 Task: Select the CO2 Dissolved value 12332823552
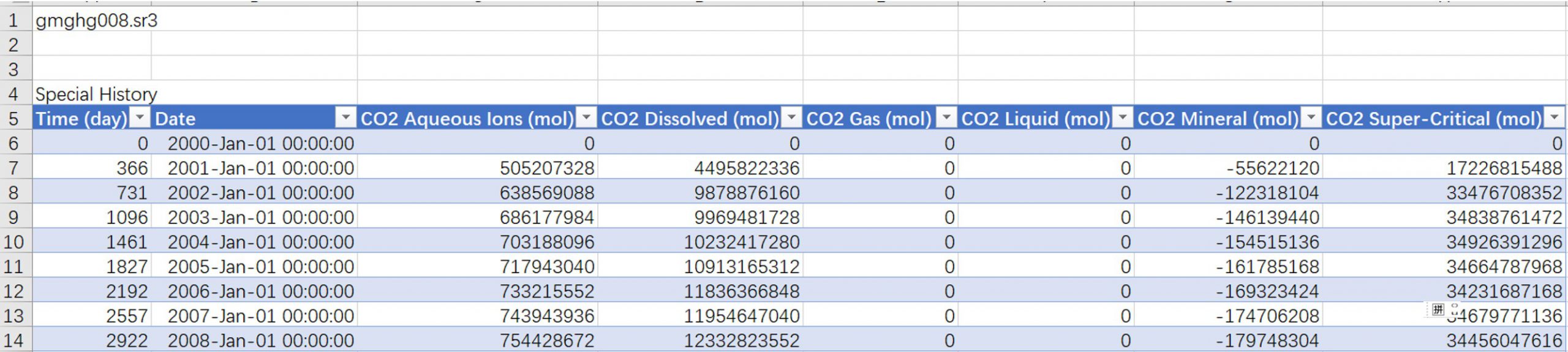click(x=741, y=340)
